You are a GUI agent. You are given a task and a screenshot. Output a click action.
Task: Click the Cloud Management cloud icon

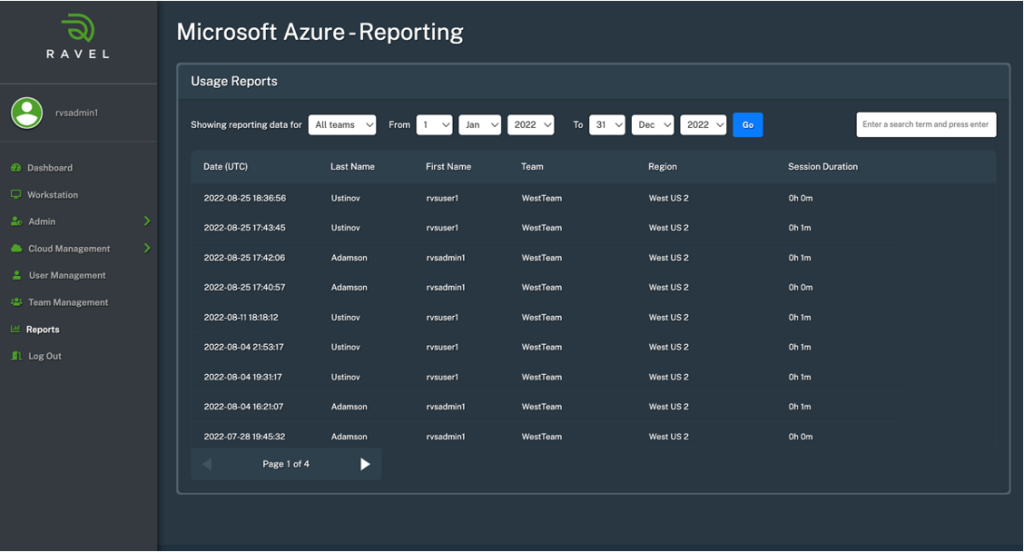point(17,249)
